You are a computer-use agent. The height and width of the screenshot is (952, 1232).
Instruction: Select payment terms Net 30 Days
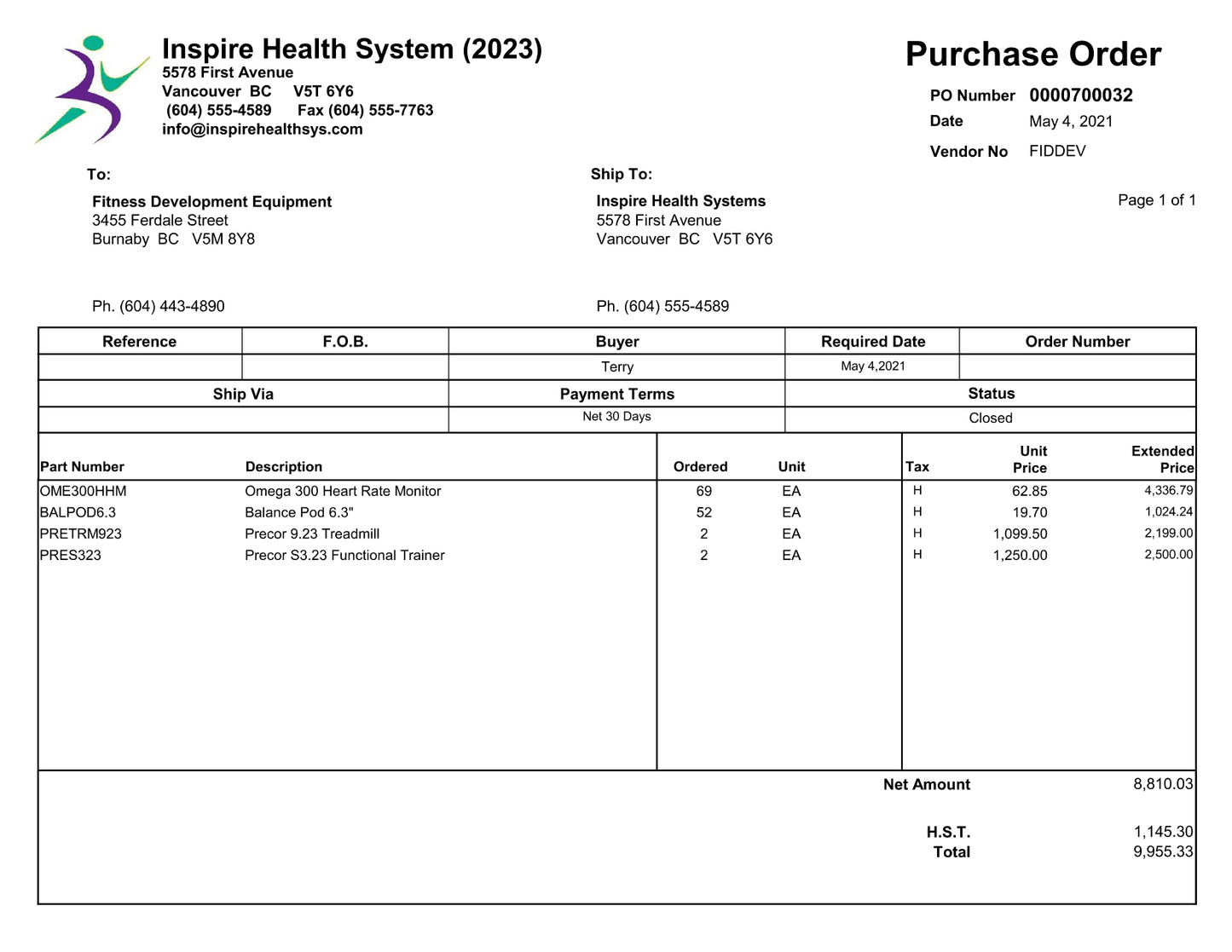click(617, 417)
